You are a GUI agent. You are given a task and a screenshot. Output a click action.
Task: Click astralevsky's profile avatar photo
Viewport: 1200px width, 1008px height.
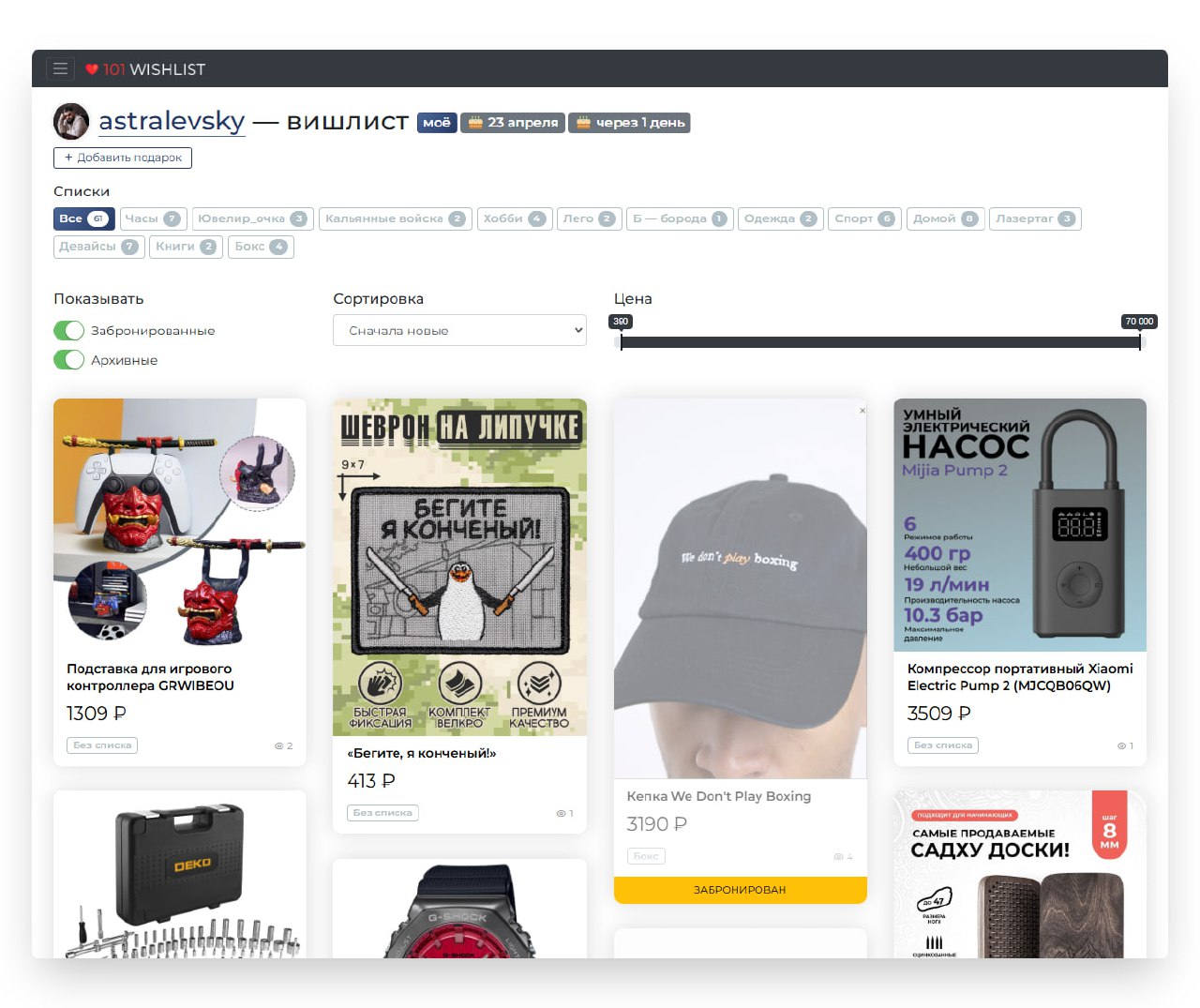click(x=71, y=121)
